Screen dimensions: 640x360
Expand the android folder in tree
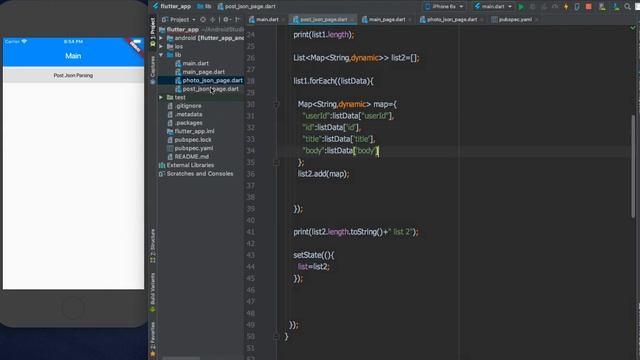tap(161, 38)
